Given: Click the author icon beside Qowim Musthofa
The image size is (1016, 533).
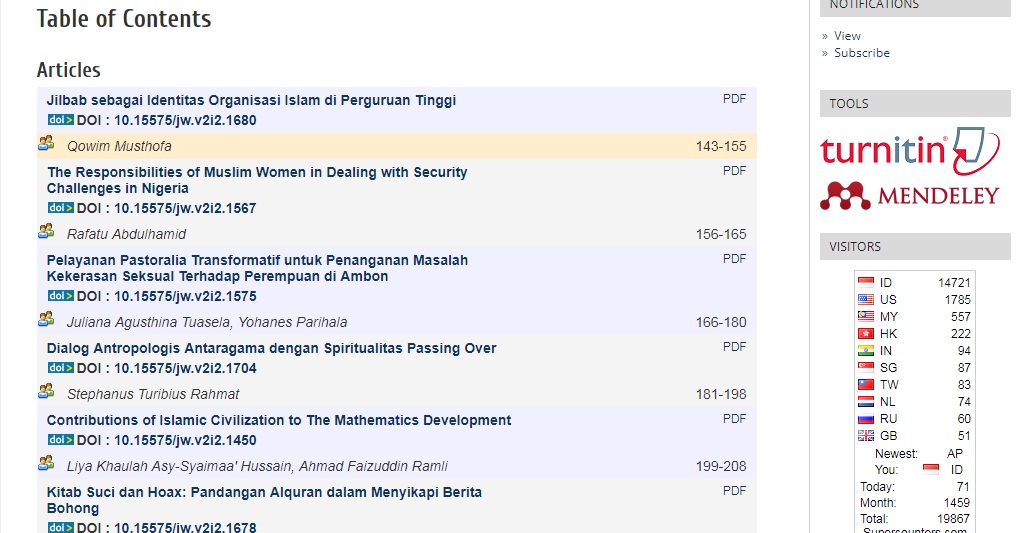Looking at the screenshot, I should [46, 144].
